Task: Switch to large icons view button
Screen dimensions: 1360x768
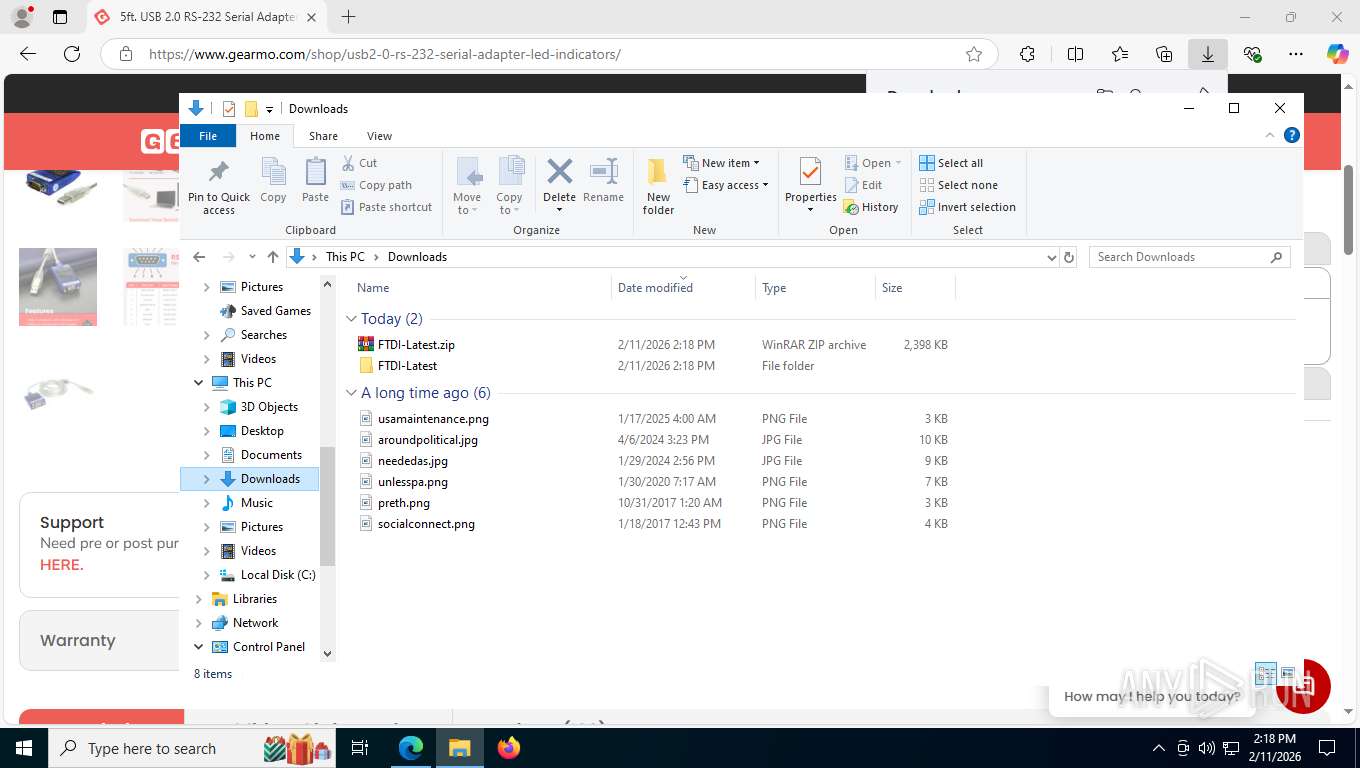Action: point(1287,674)
